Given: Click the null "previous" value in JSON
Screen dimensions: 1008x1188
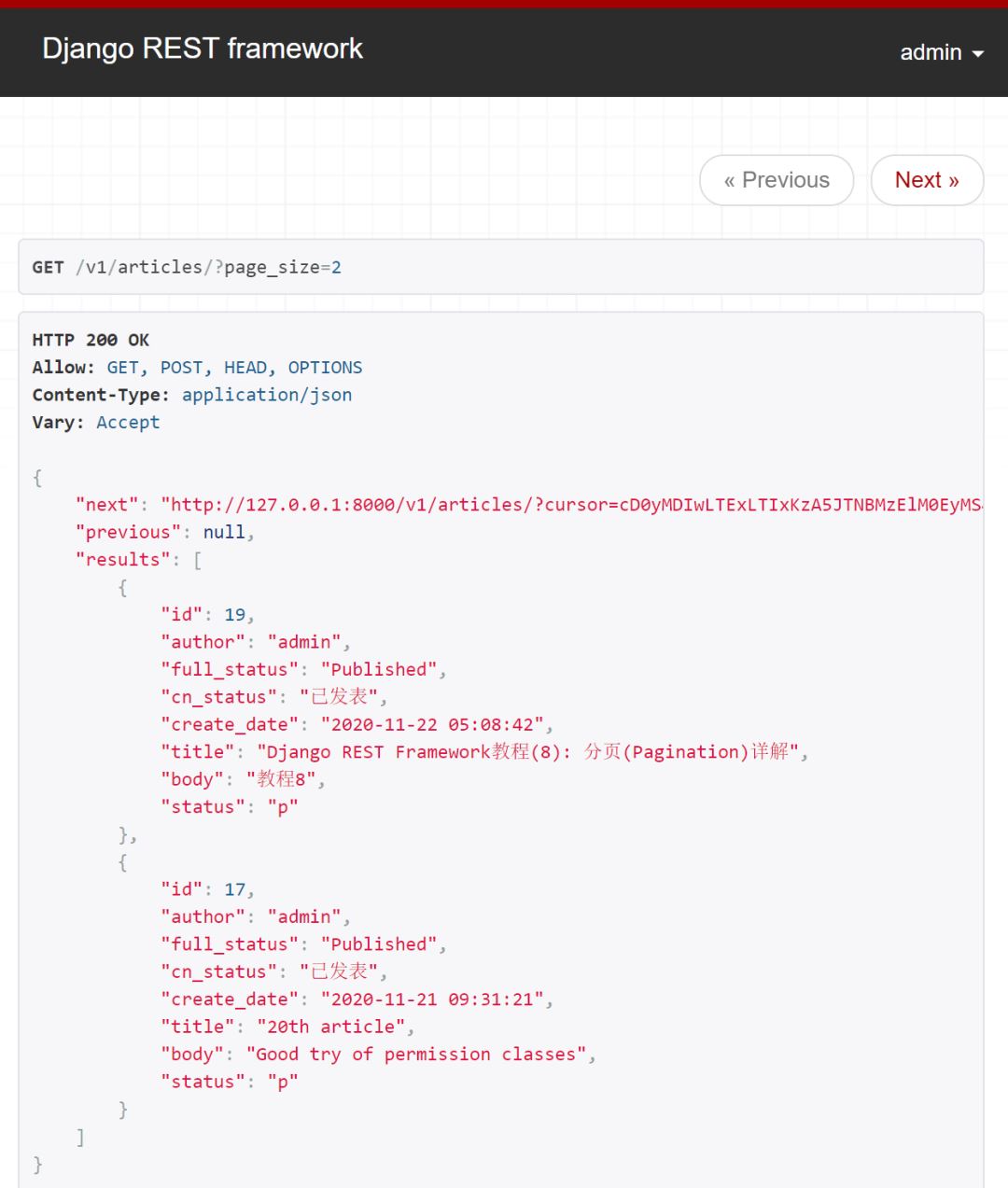Looking at the screenshot, I should click(224, 532).
